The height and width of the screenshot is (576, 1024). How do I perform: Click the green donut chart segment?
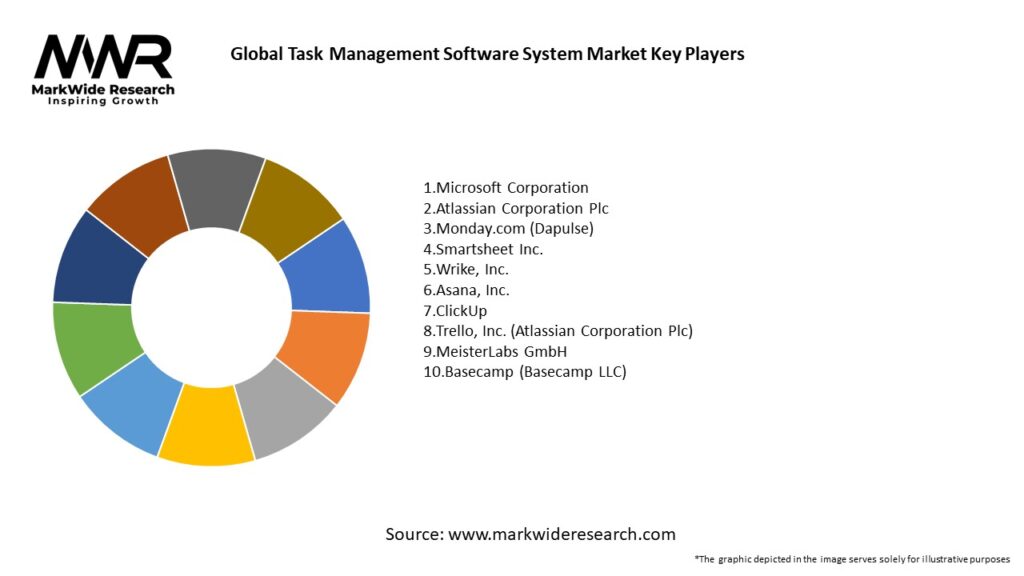point(88,345)
